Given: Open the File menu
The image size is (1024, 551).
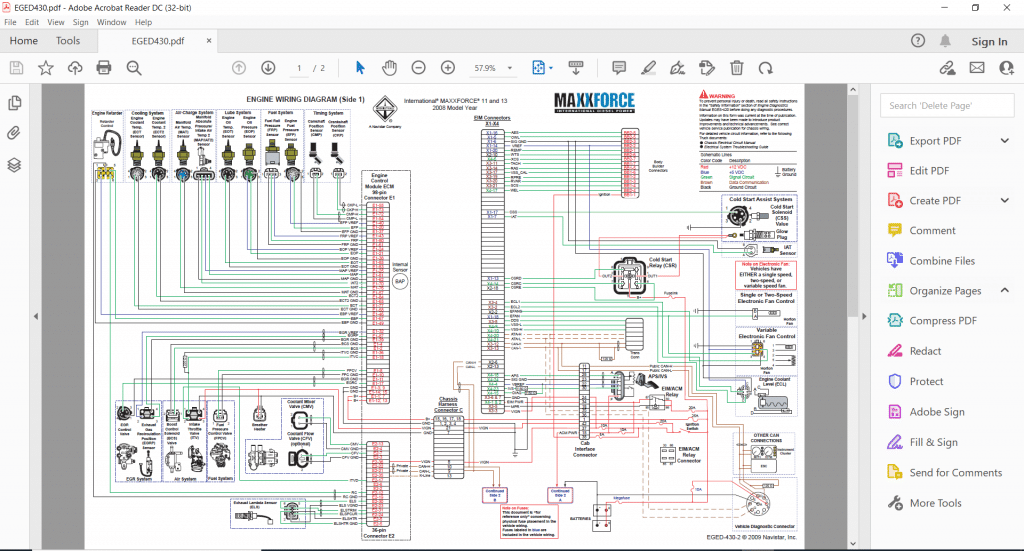Looking at the screenshot, I should pyautogui.click(x=10, y=22).
